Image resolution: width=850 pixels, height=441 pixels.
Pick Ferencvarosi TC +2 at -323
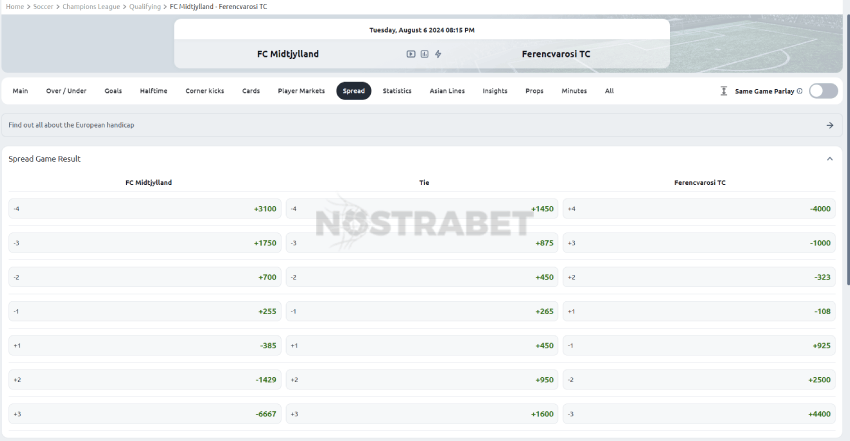[699, 277]
